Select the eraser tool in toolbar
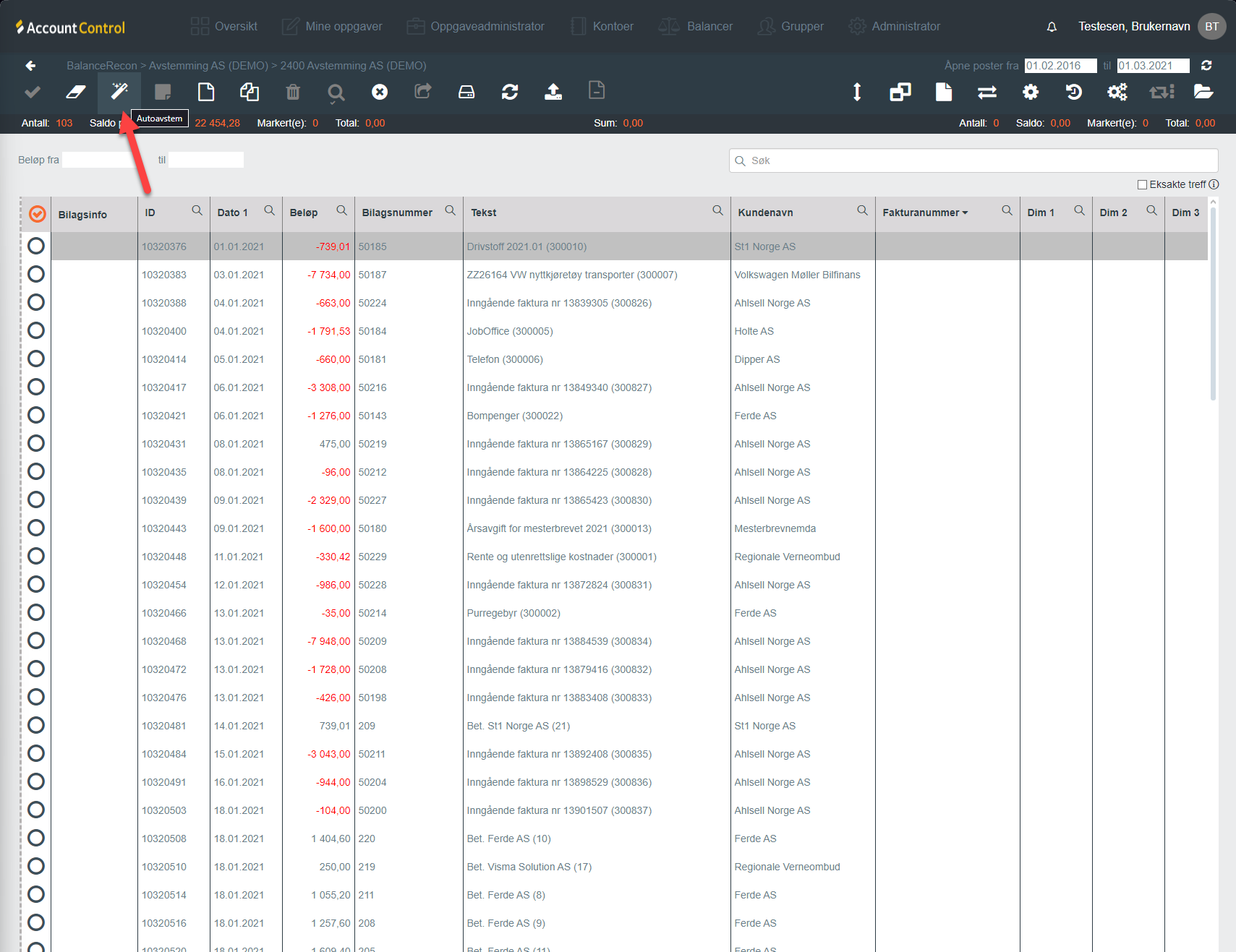The height and width of the screenshot is (952, 1236). point(76,92)
